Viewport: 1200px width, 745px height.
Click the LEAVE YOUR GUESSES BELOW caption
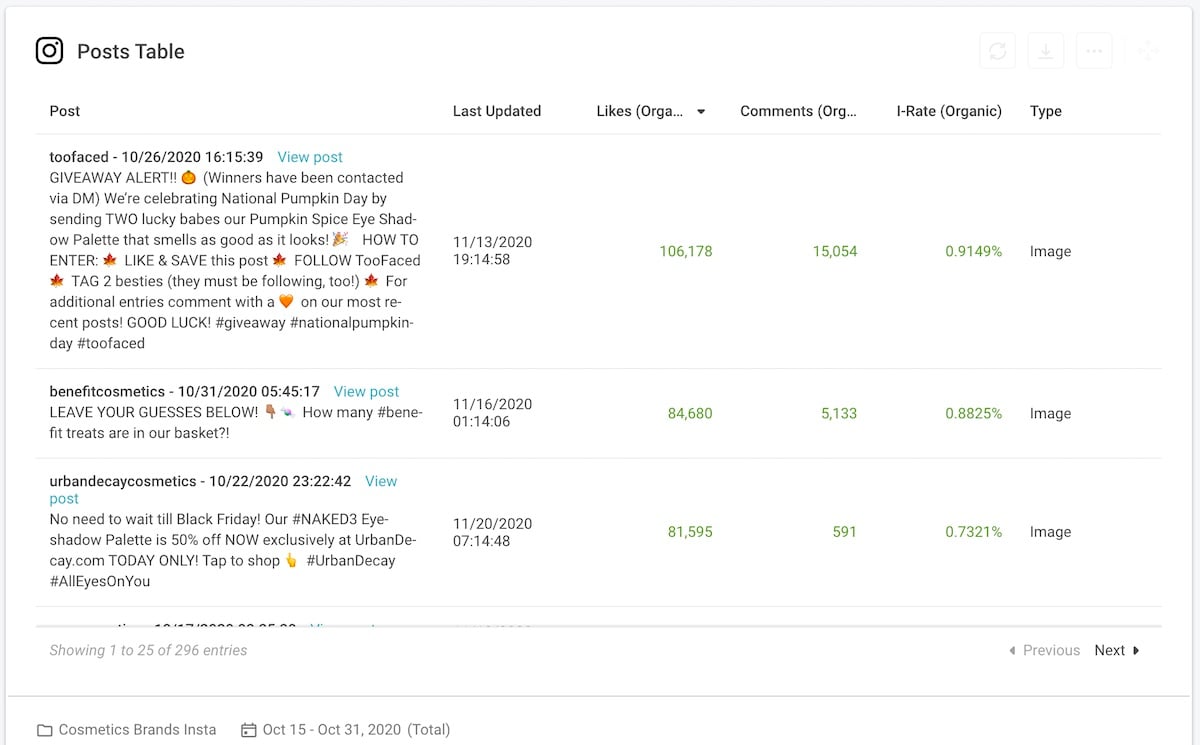click(x=237, y=424)
